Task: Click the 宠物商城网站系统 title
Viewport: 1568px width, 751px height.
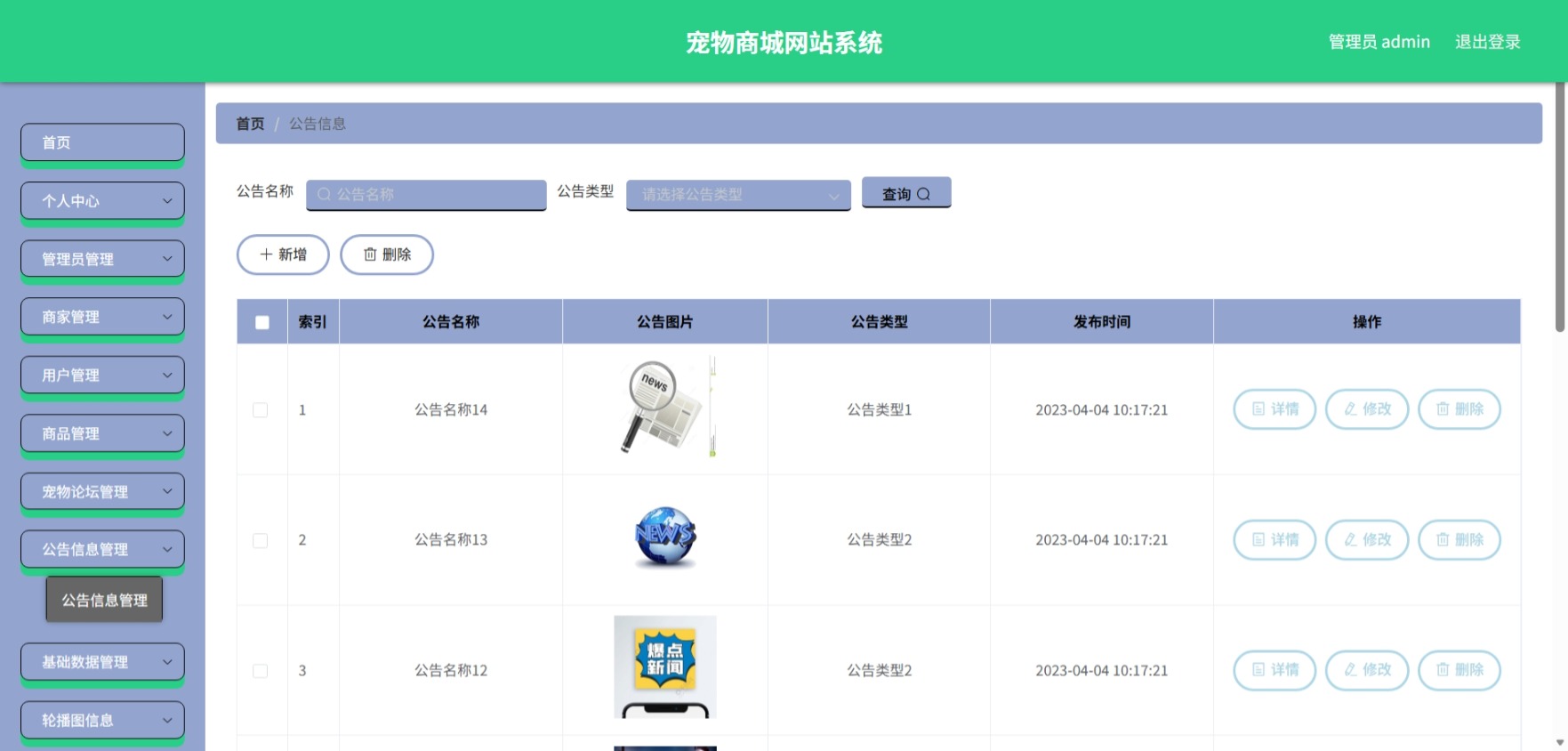Action: click(x=784, y=43)
